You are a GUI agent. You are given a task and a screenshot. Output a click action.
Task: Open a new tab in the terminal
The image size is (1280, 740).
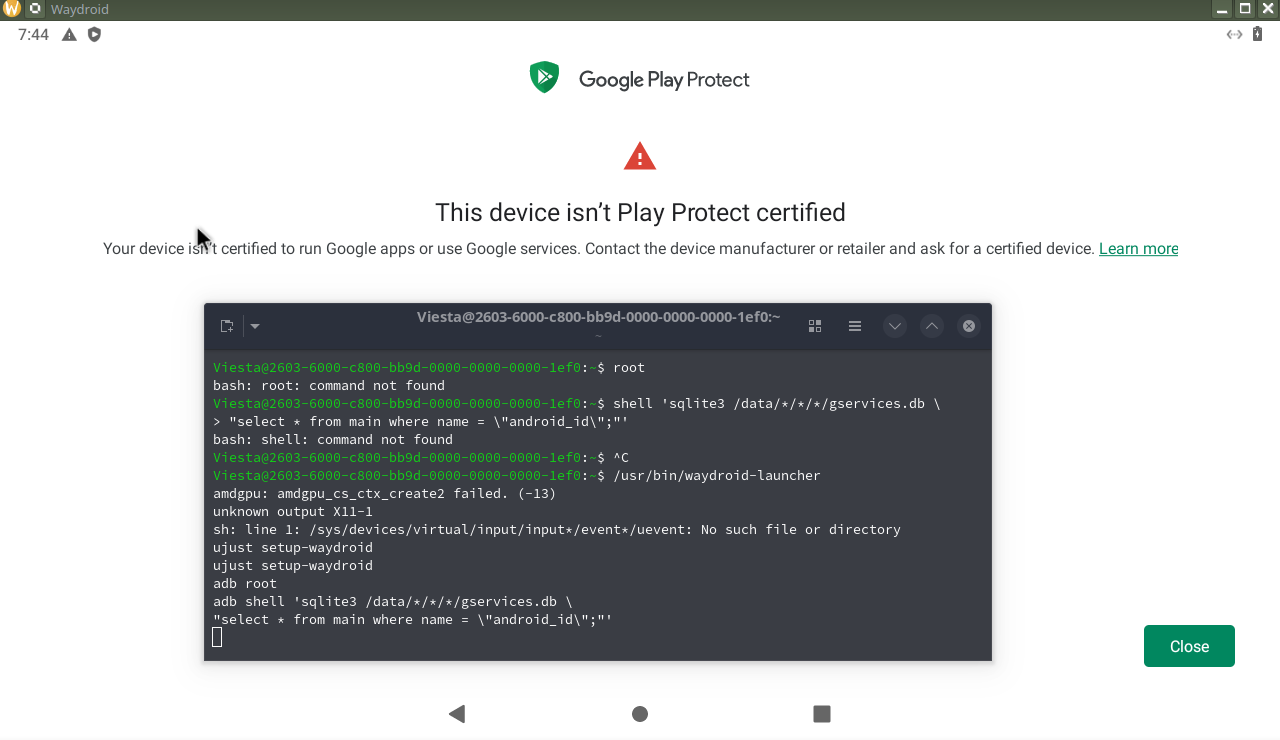(227, 326)
